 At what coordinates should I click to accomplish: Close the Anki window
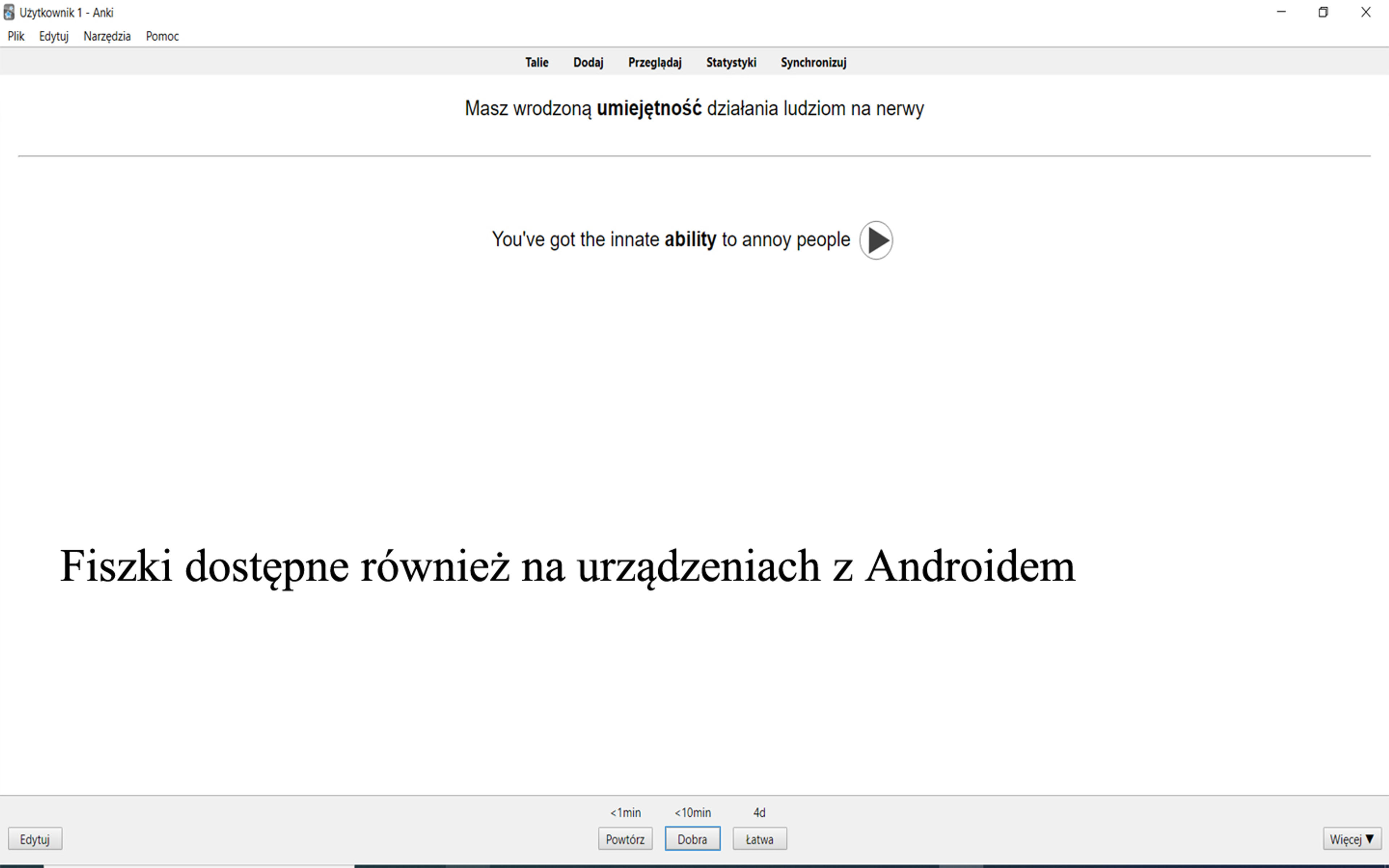tap(1365, 12)
